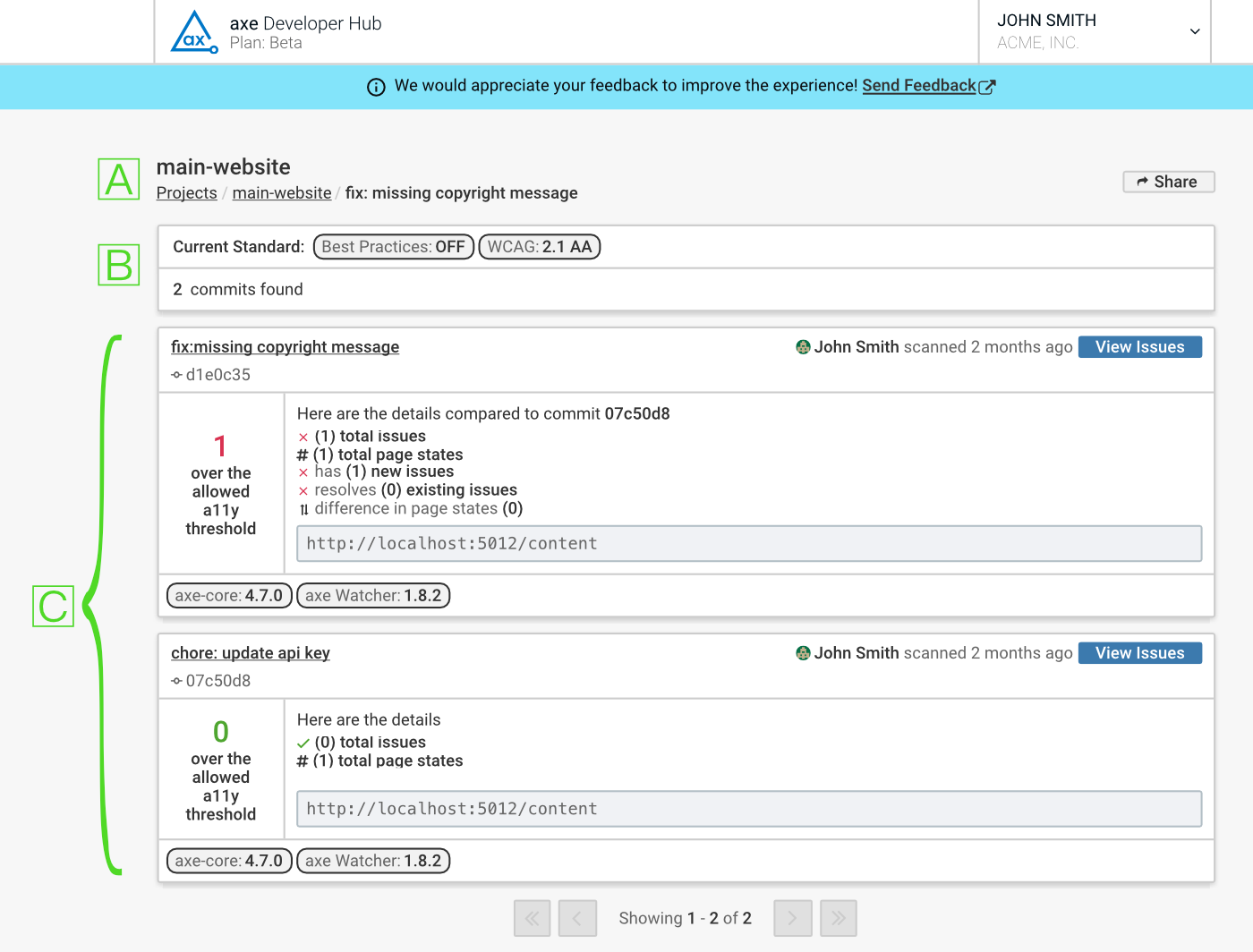The width and height of the screenshot is (1253, 952).
Task: Click the external link icon beside Send Feedback
Action: click(x=988, y=86)
